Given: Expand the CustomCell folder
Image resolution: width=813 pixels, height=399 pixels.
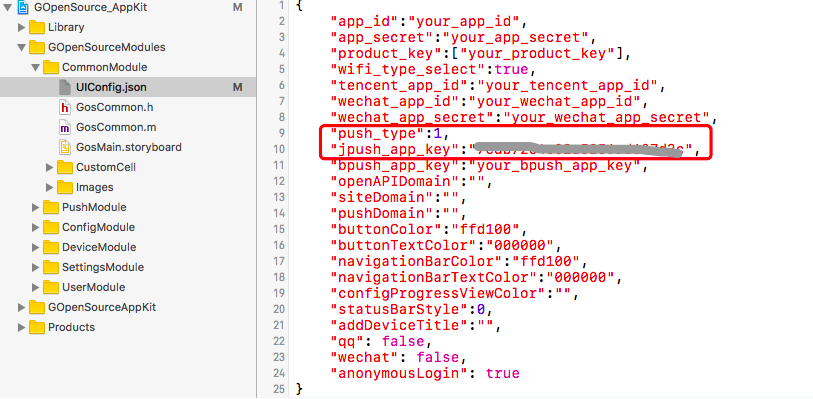Looking at the screenshot, I should (x=50, y=167).
